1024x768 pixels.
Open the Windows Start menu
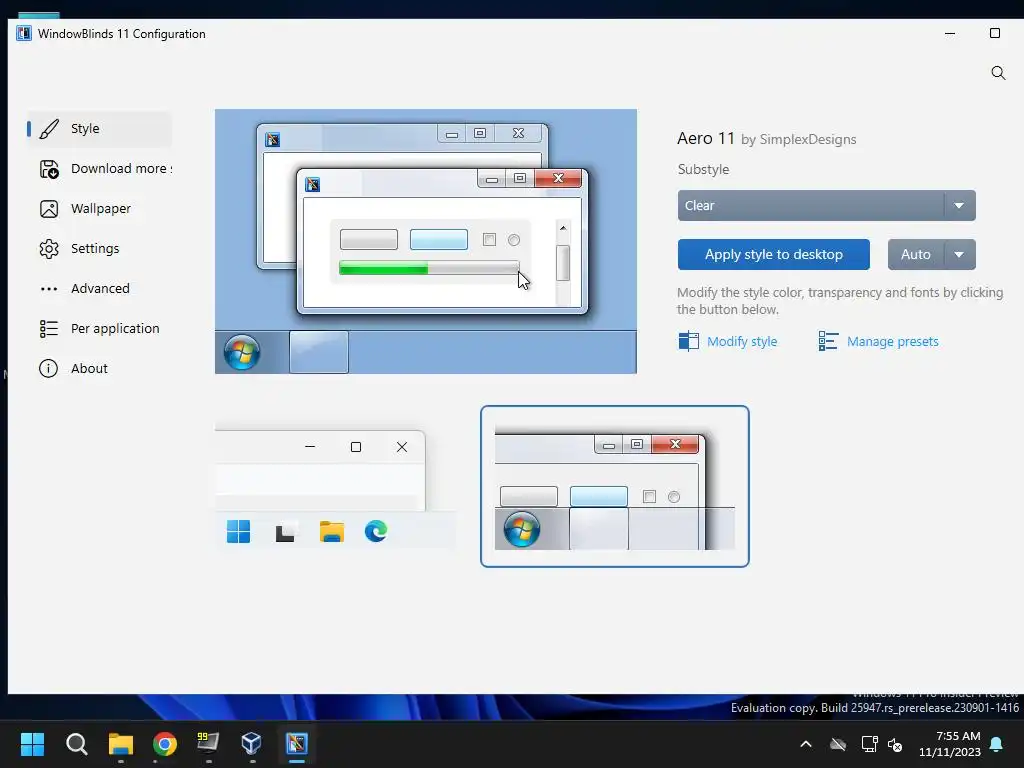[32, 744]
